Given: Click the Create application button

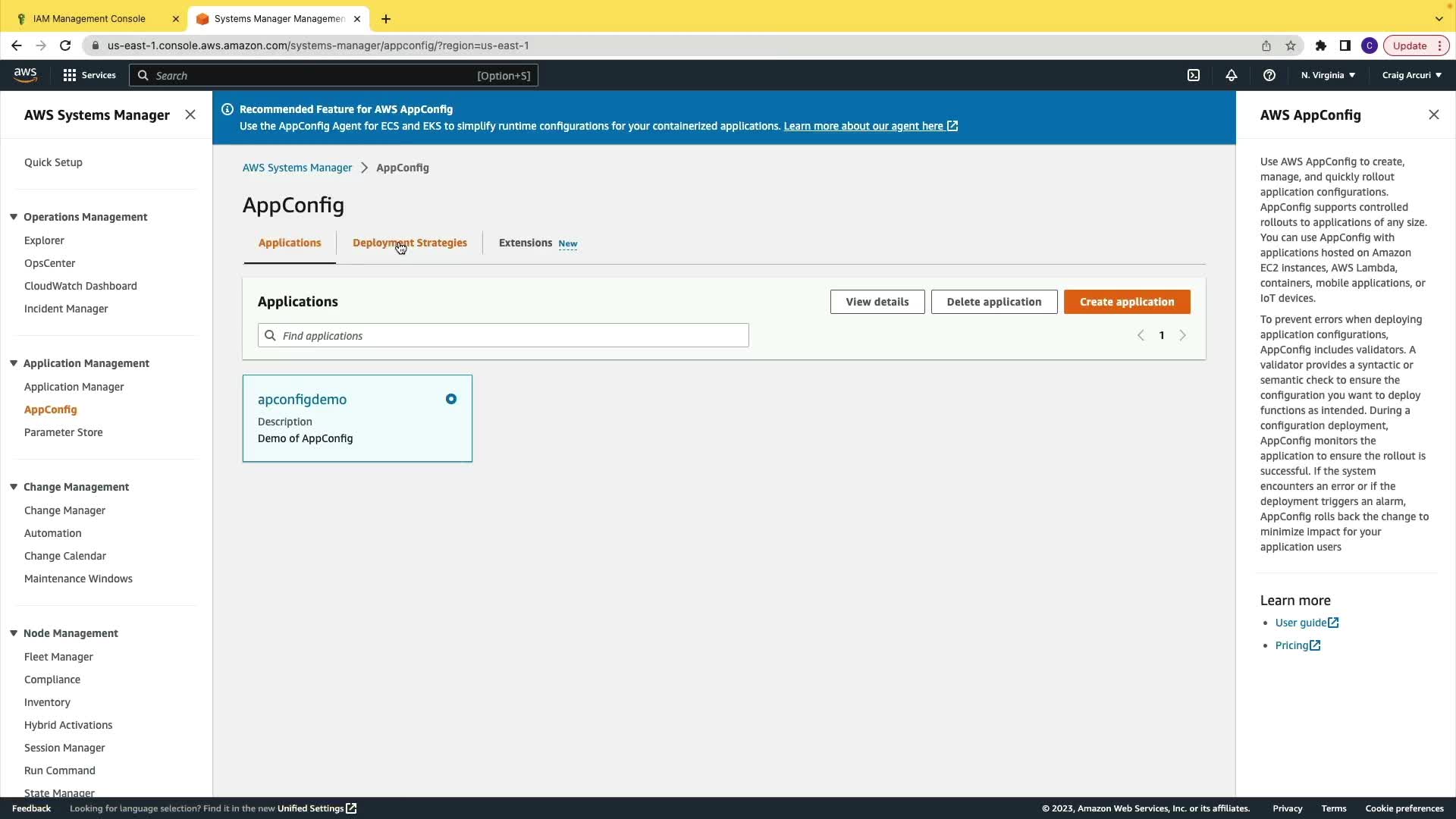Looking at the screenshot, I should [x=1127, y=302].
